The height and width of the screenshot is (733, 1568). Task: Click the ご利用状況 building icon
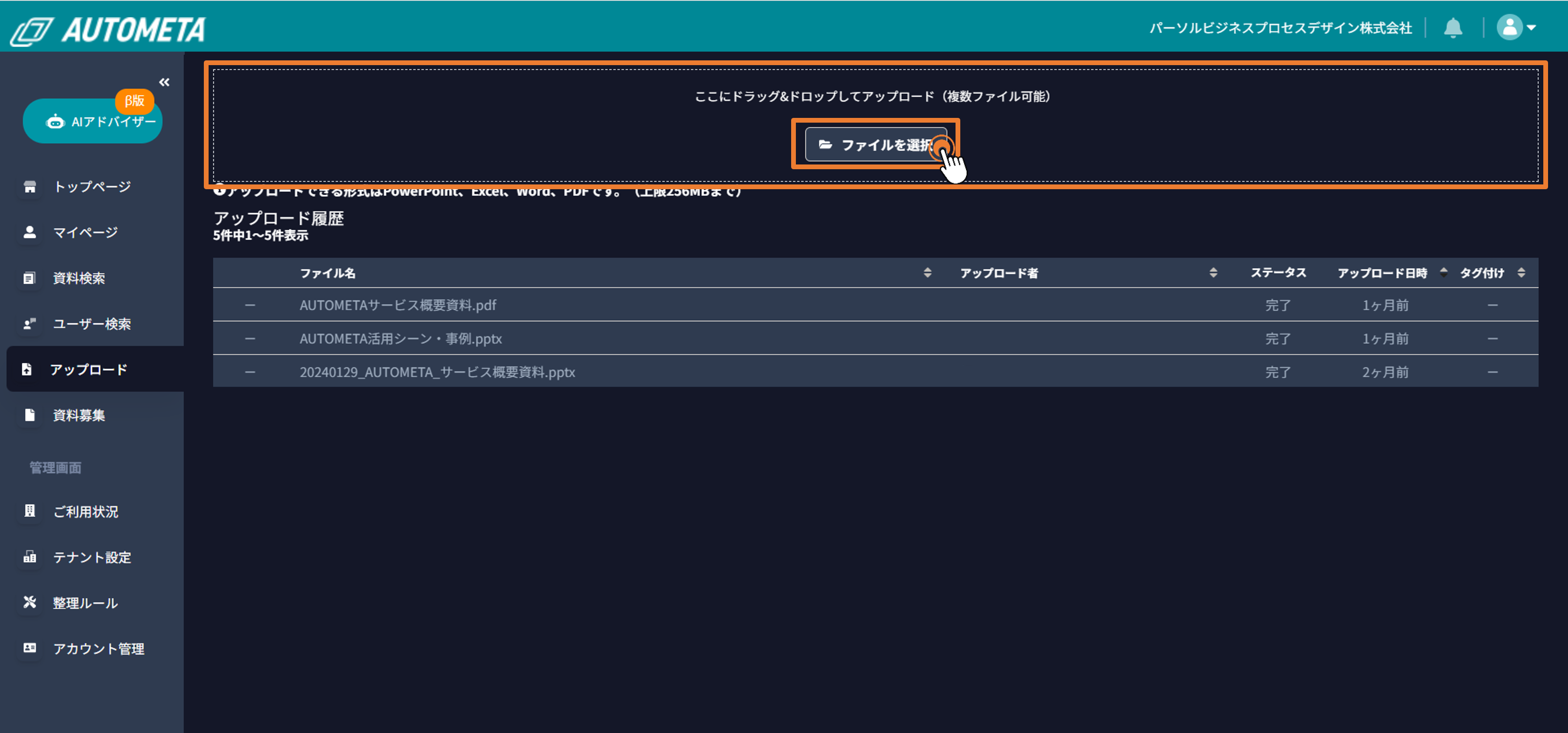[x=30, y=511]
